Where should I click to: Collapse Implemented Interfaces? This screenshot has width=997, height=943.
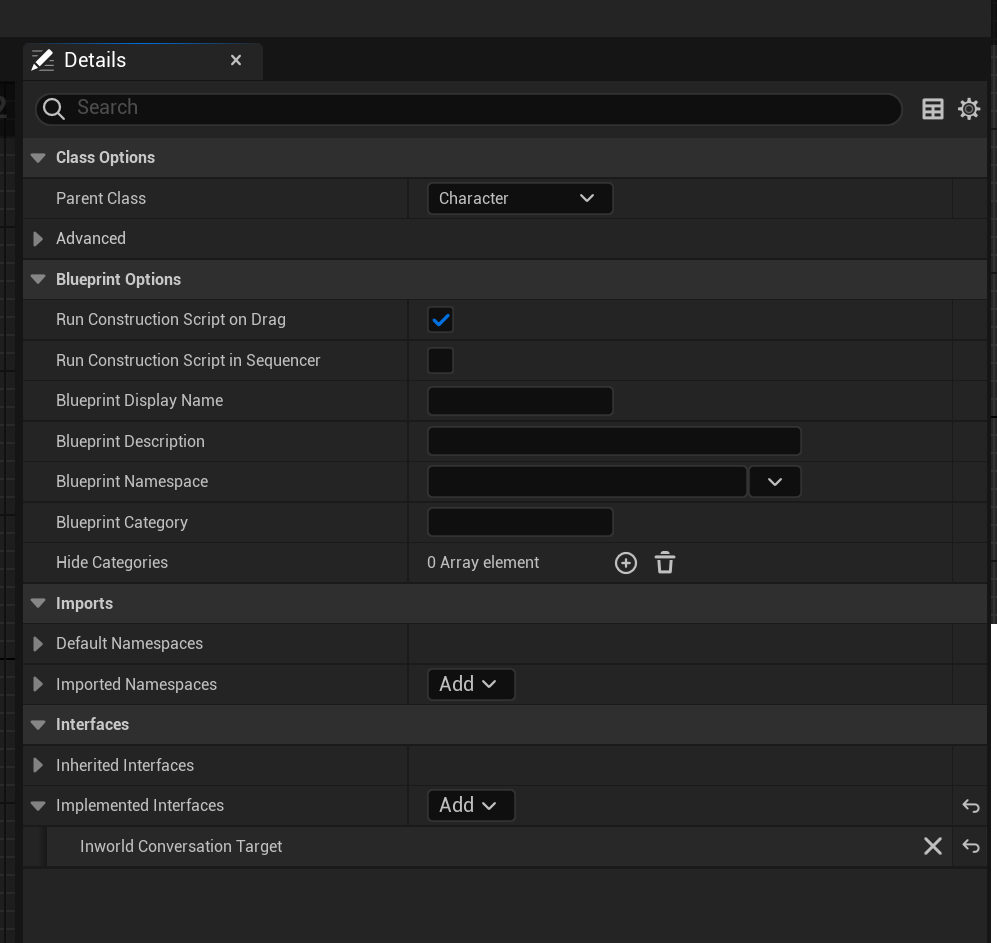click(x=38, y=806)
